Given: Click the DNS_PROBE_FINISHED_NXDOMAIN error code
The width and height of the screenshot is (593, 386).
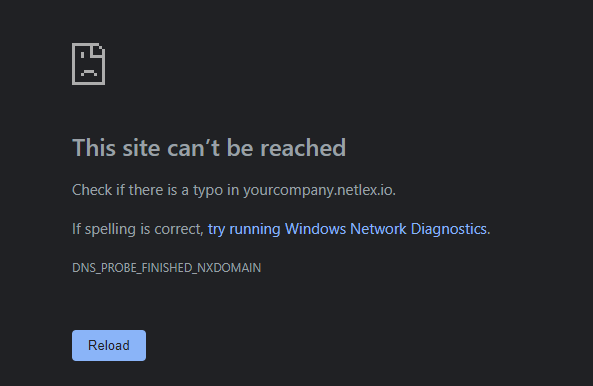Looking at the screenshot, I should pyautogui.click(x=166, y=268).
